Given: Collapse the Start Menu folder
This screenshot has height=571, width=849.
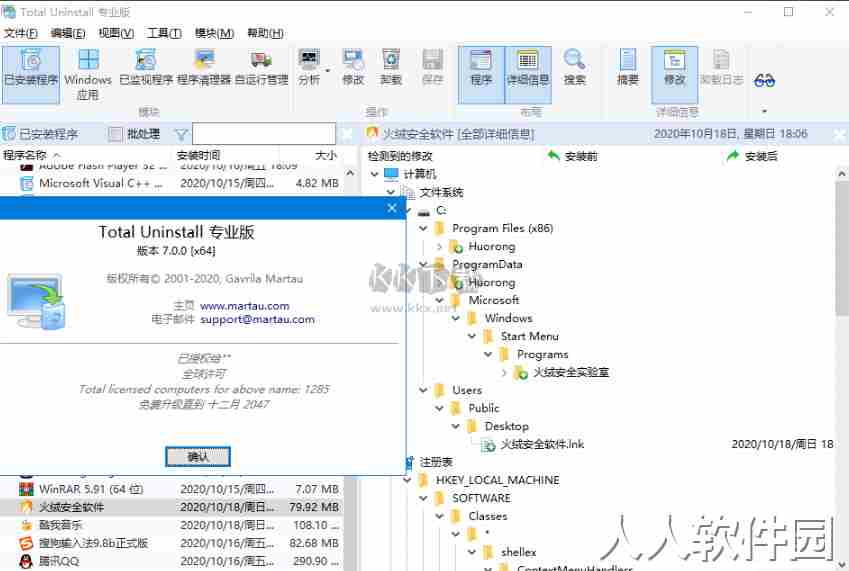Looking at the screenshot, I should 472,336.
